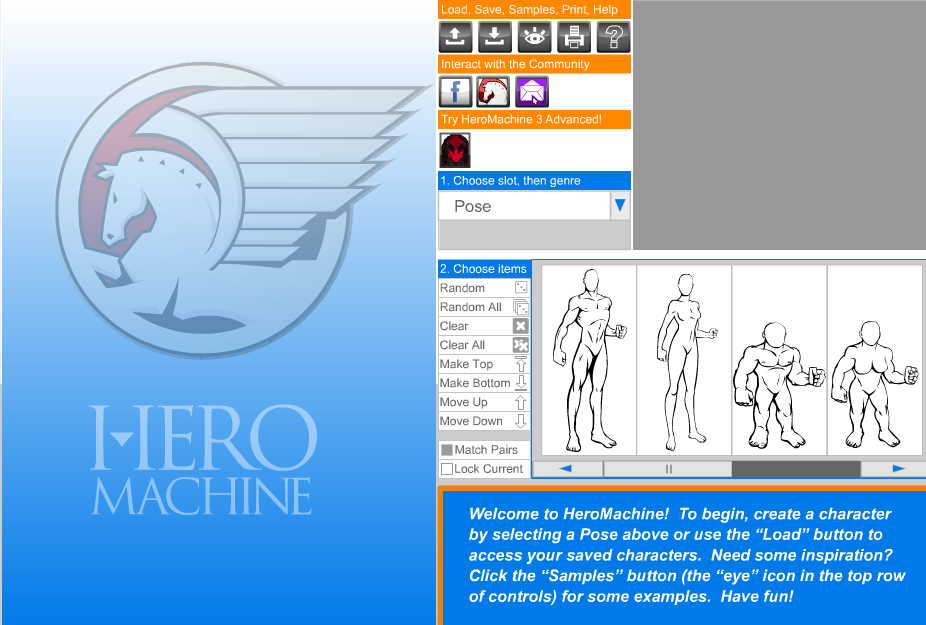Open the Facebook community icon
926x625 pixels.
(455, 92)
